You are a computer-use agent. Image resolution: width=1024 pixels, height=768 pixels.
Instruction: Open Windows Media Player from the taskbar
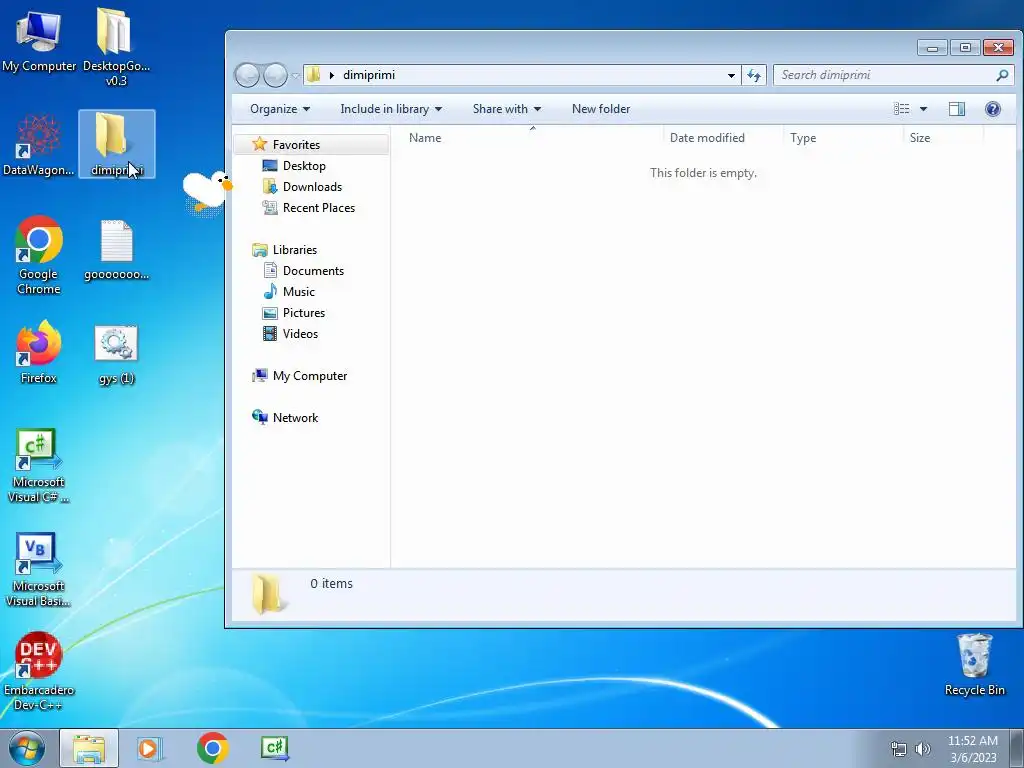[149, 748]
